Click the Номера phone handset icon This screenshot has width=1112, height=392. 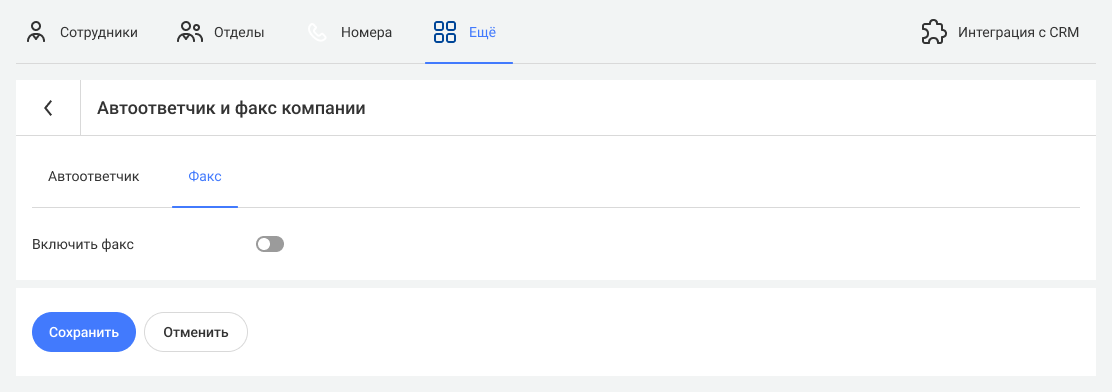[x=317, y=32]
